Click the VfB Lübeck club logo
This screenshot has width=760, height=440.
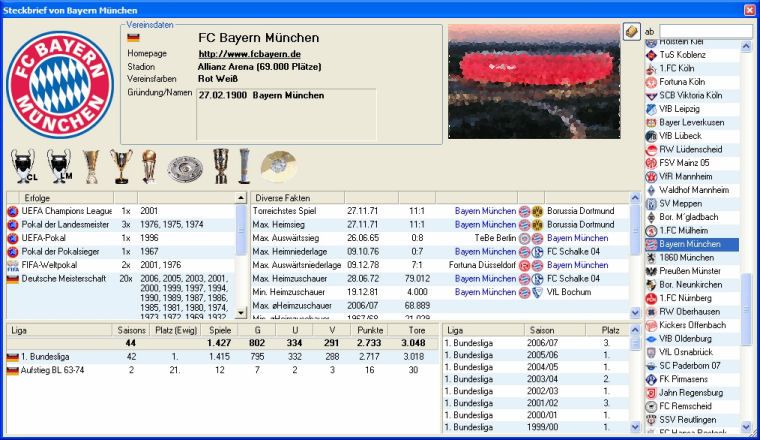point(651,136)
